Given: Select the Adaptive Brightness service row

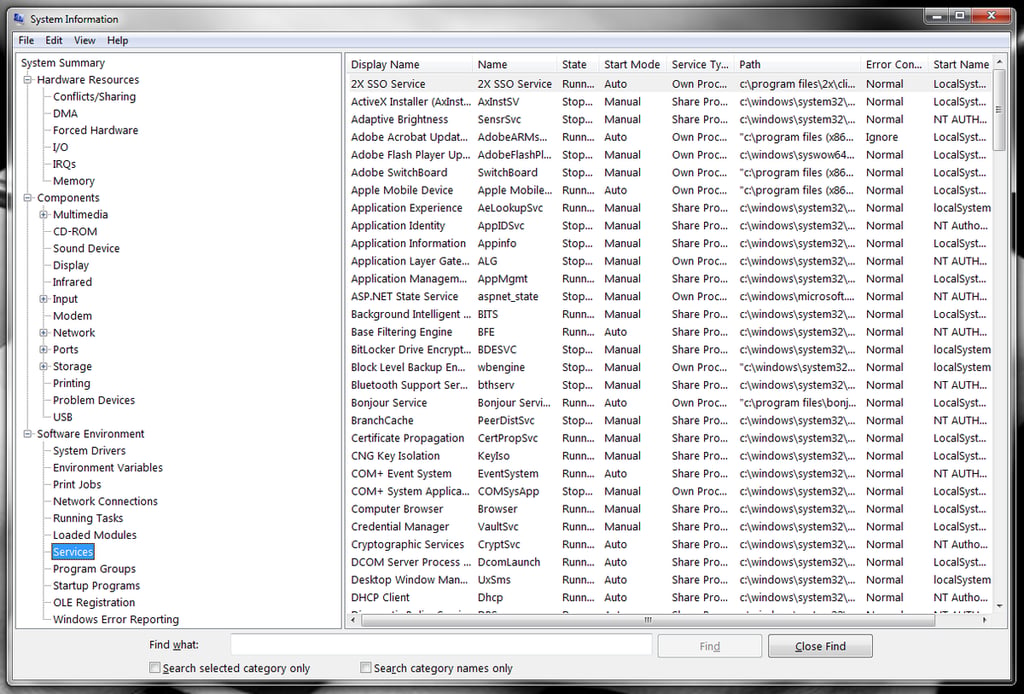Looking at the screenshot, I should point(669,119).
